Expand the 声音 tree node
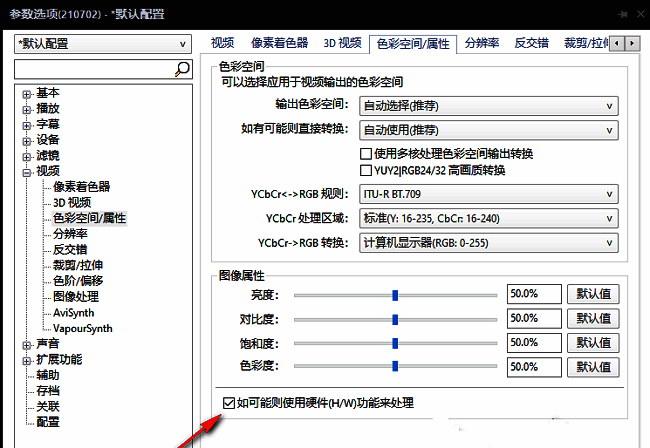The image size is (650, 448). tap(27, 344)
